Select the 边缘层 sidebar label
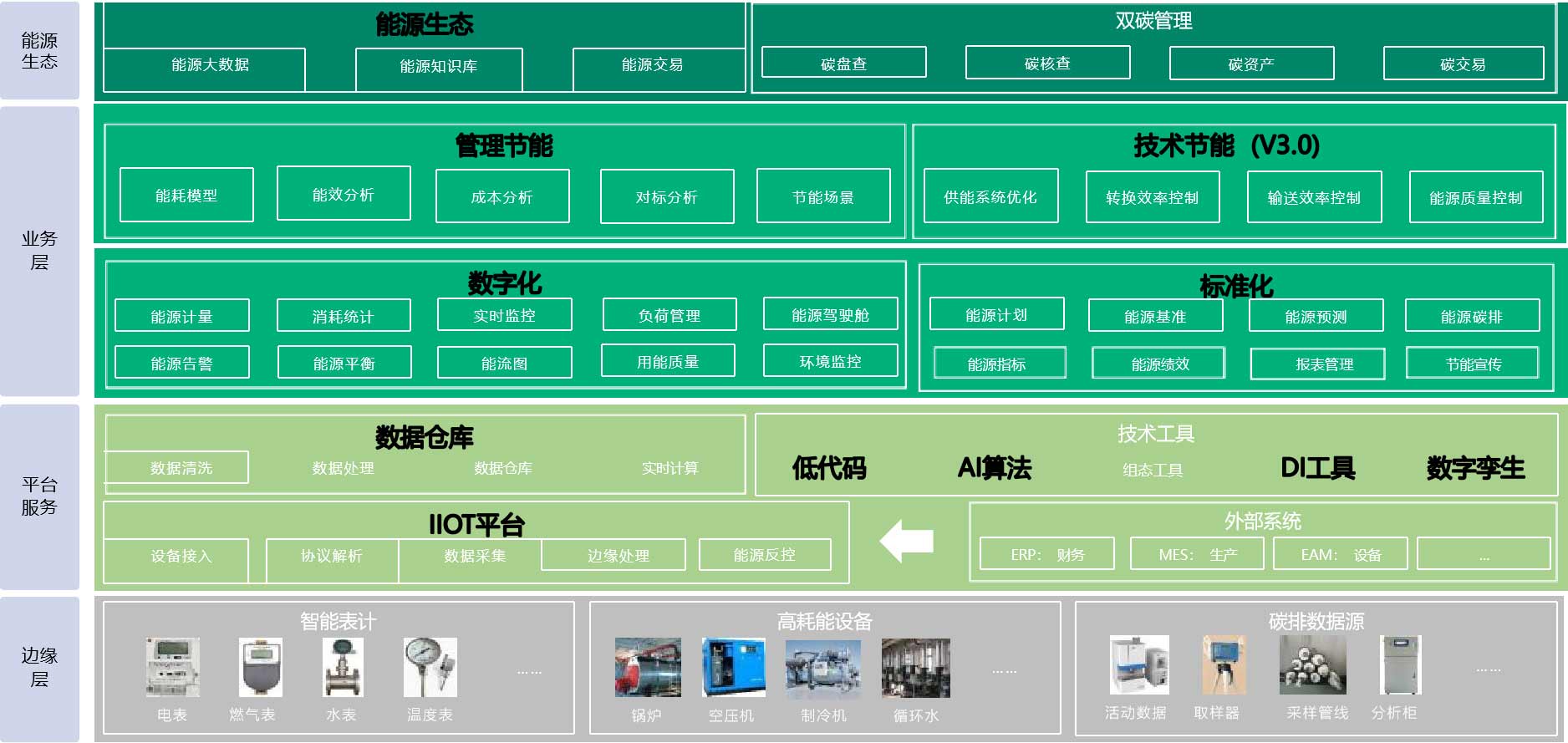 [39, 667]
